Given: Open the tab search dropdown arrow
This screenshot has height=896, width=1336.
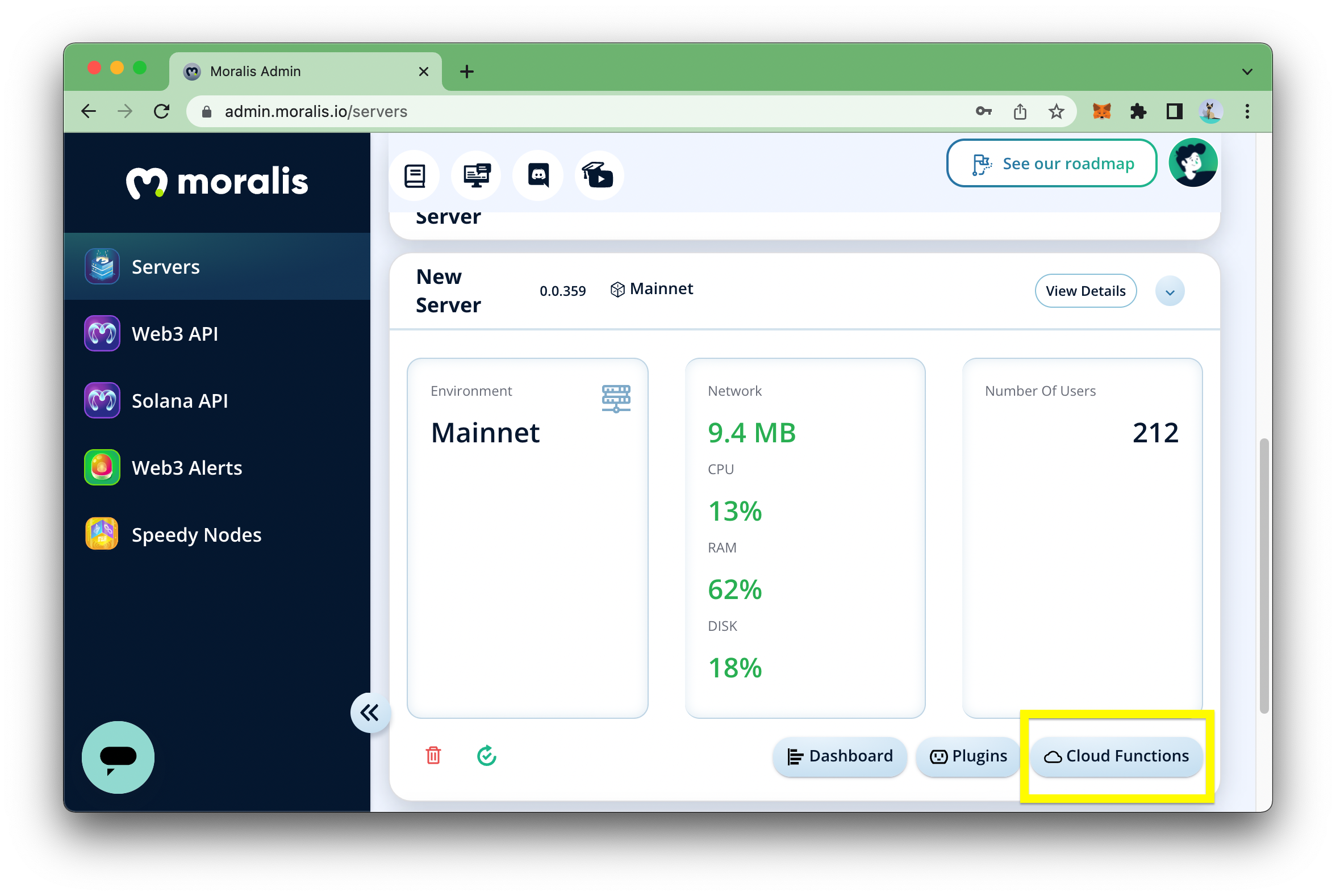Looking at the screenshot, I should tap(1247, 72).
